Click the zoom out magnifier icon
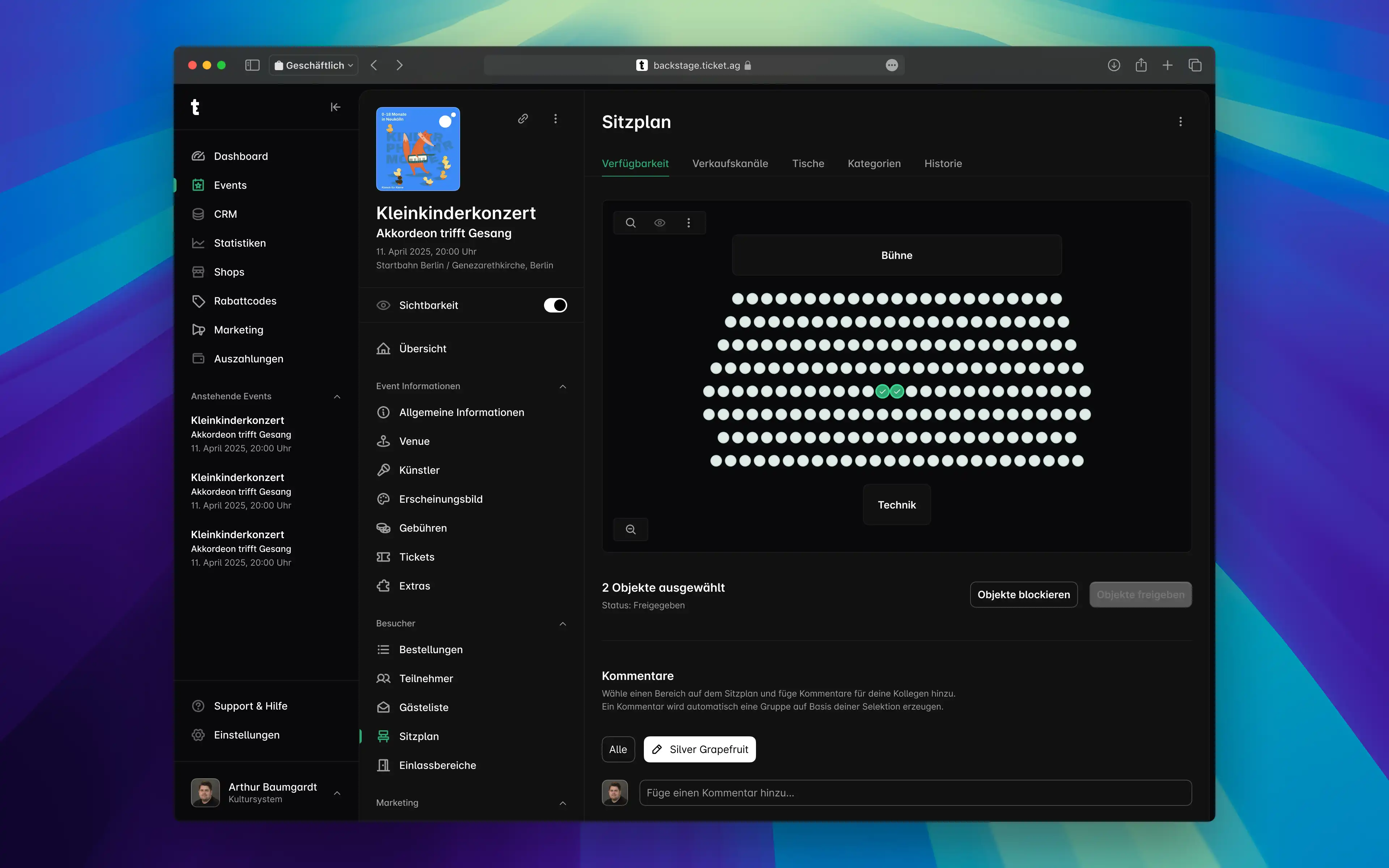Image resolution: width=1389 pixels, height=868 pixels. click(630, 529)
